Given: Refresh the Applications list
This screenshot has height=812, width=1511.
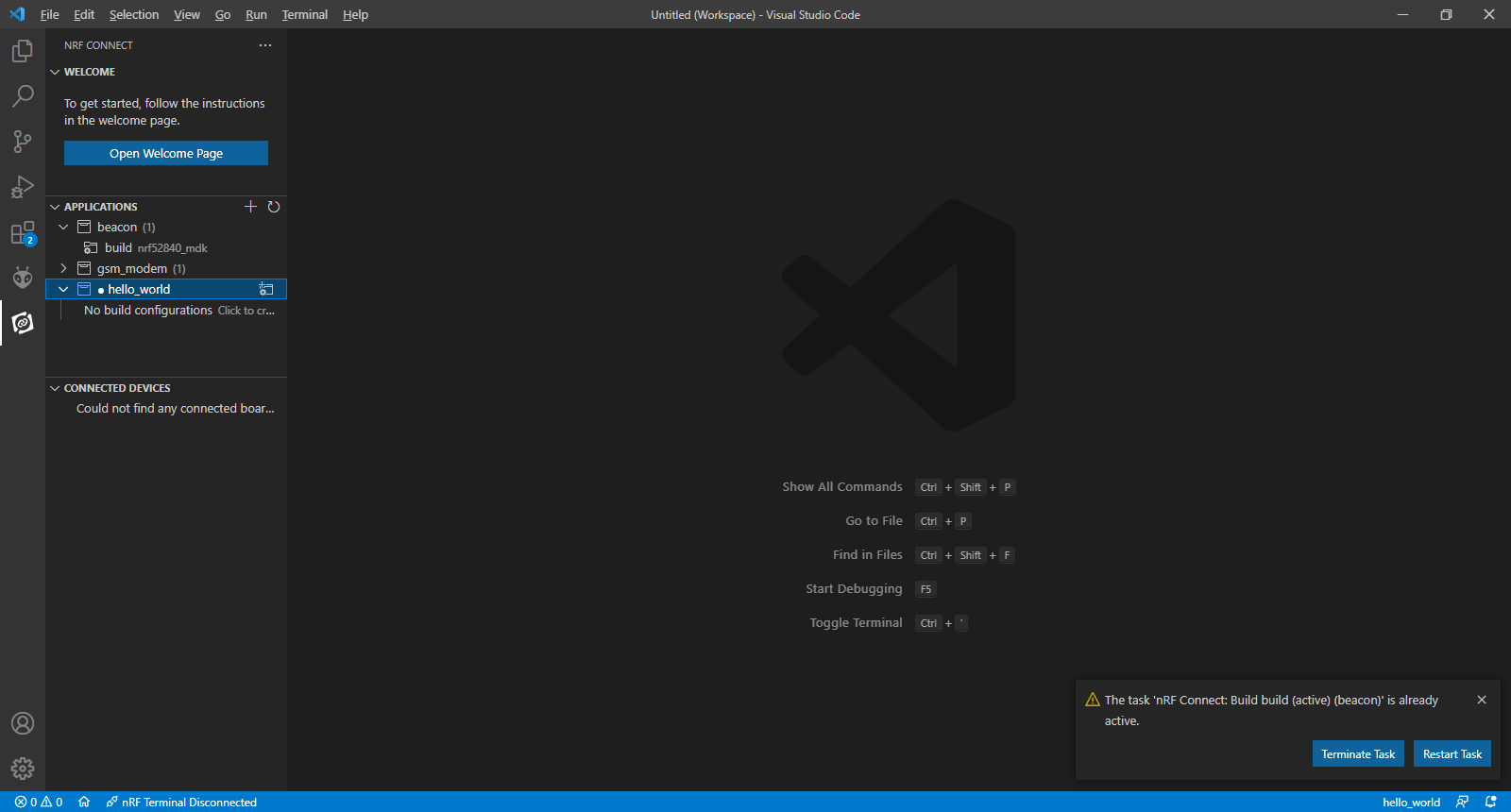Looking at the screenshot, I should coord(274,207).
